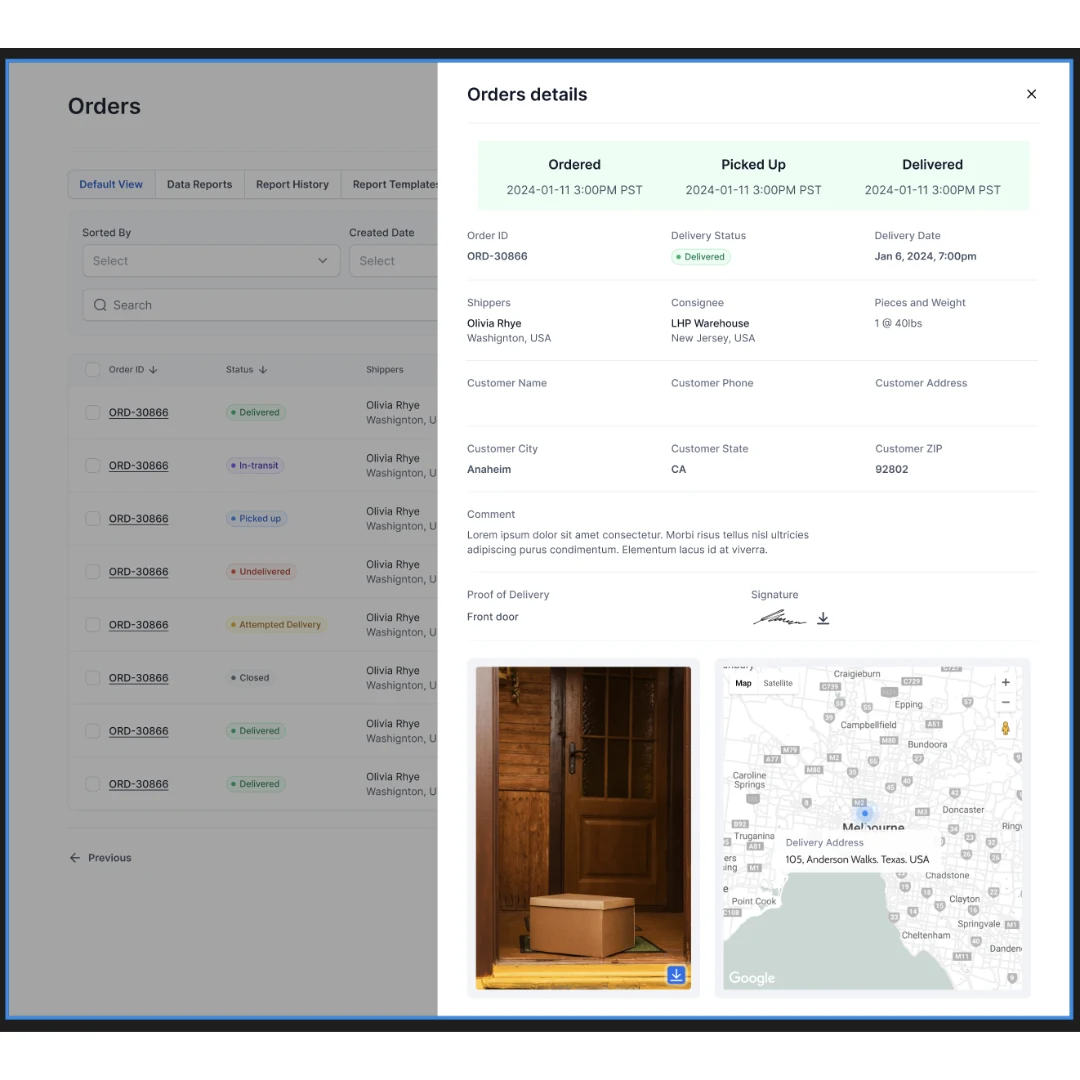Switch to the Report History tab
Image resolution: width=1080 pixels, height=1080 pixels.
[x=292, y=185]
